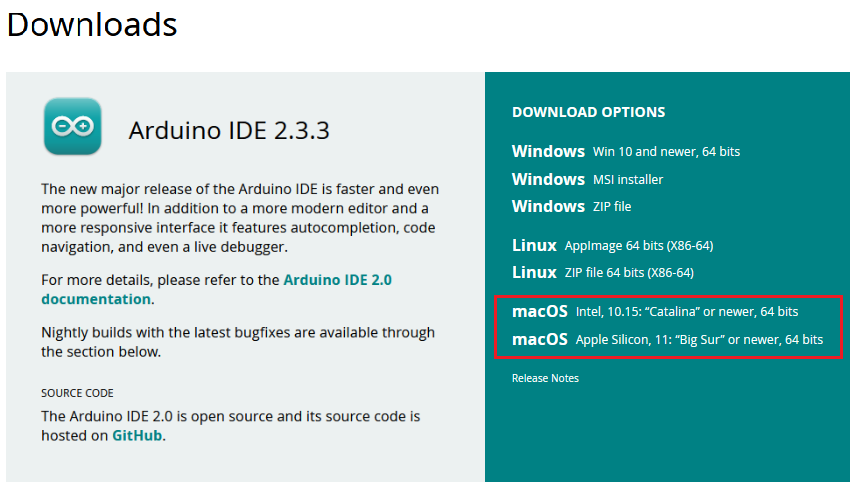The height and width of the screenshot is (482, 850).
Task: Download Windows Win 10 and newer installer
Action: pyautogui.click(x=626, y=151)
